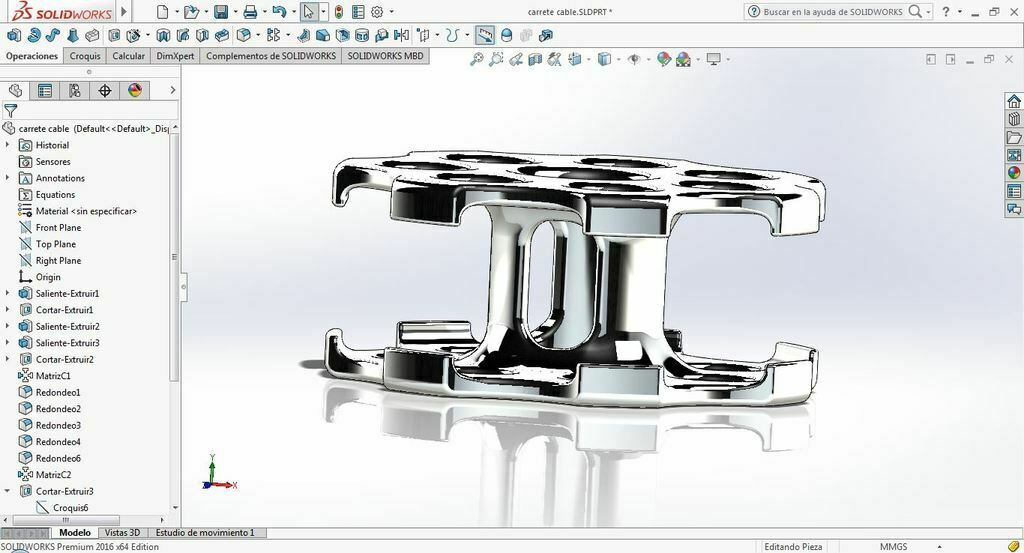Open the ConfigurationManager tab icon
Image resolution: width=1024 pixels, height=553 pixels.
point(74,90)
